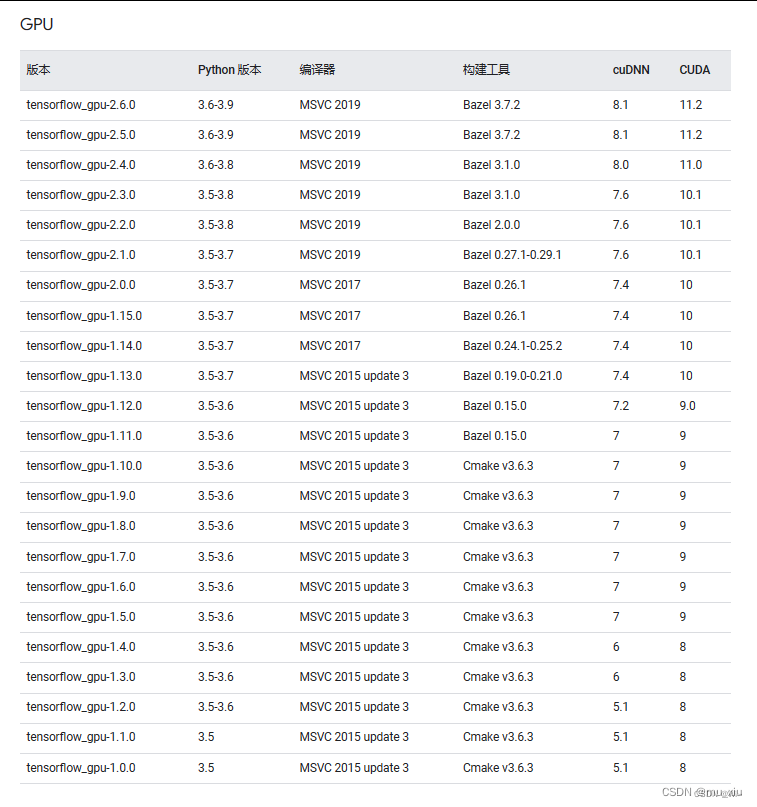This screenshot has height=807, width=757.
Task: Click the tensorflow_gpu-1.10.0 cell
Action: 84,466
